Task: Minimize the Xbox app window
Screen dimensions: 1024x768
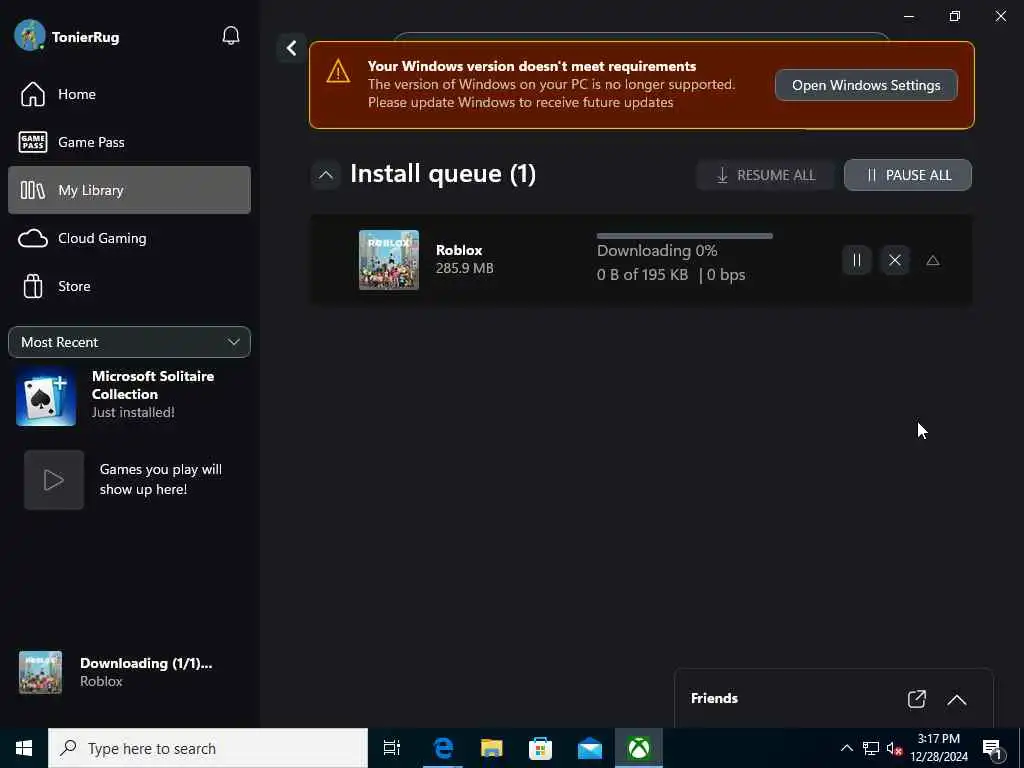Action: 909,16
